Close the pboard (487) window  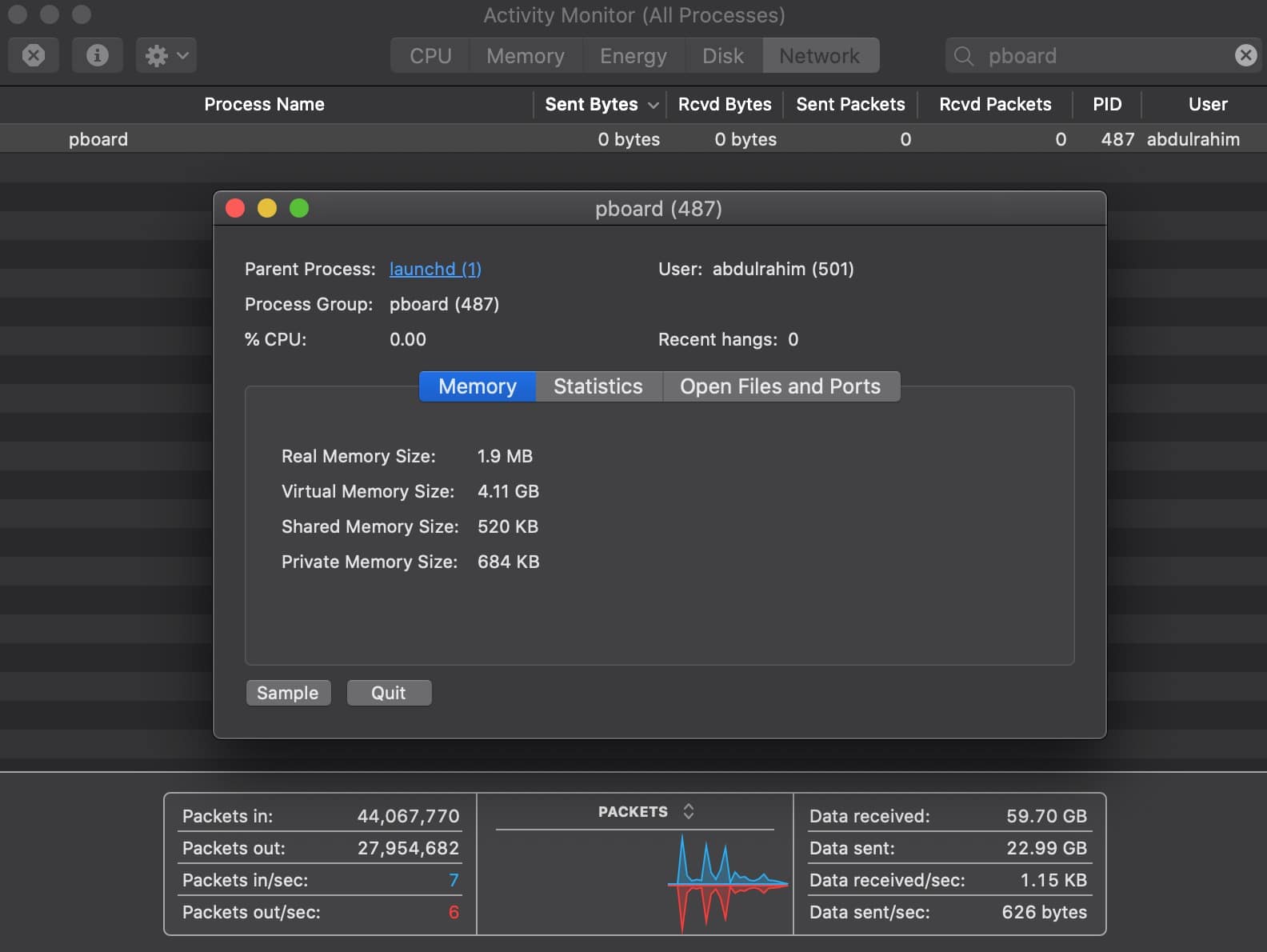pyautogui.click(x=235, y=209)
